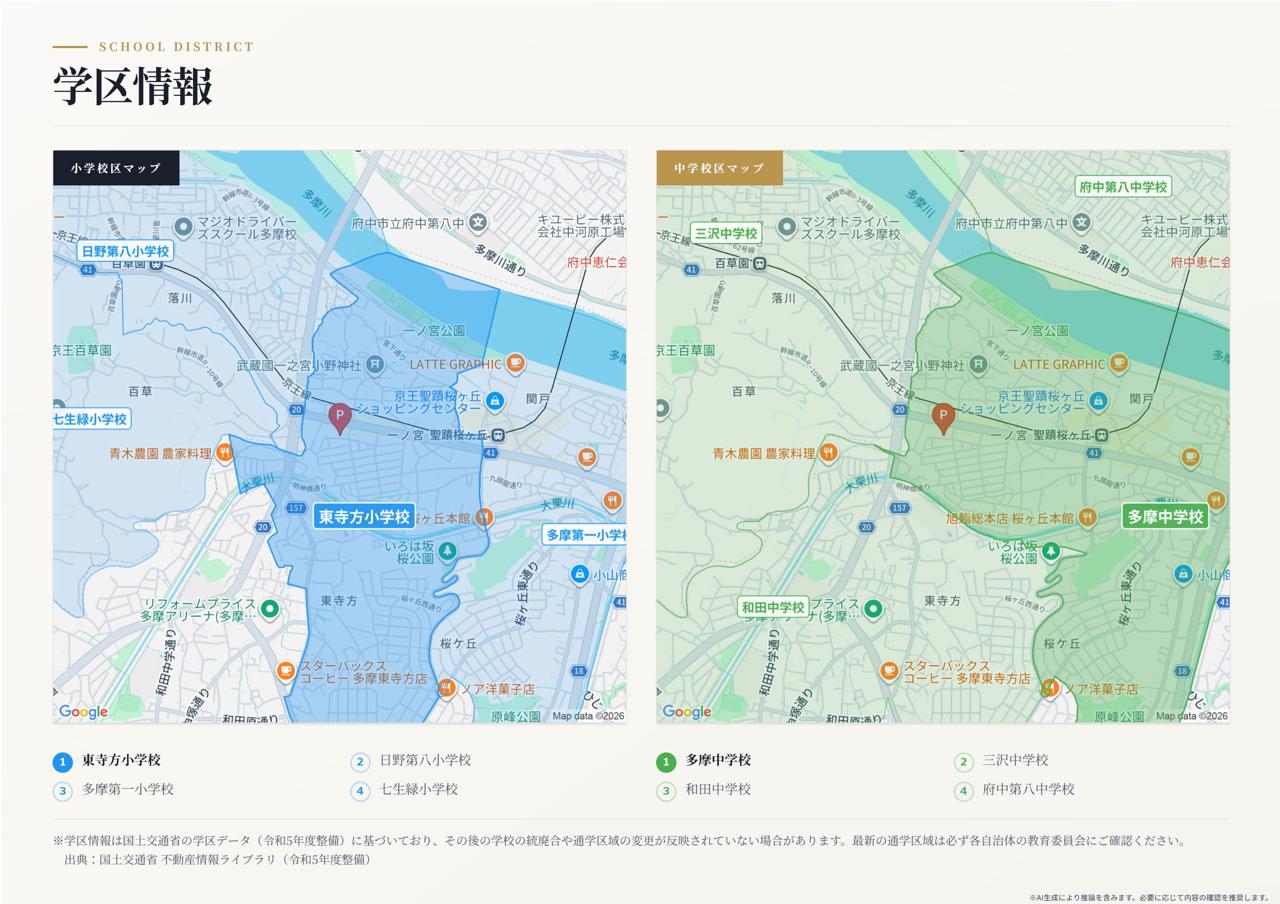This screenshot has height=904, width=1280.
Task: Click スターバックス coffee icon on right map
Action: pyautogui.click(x=889, y=671)
